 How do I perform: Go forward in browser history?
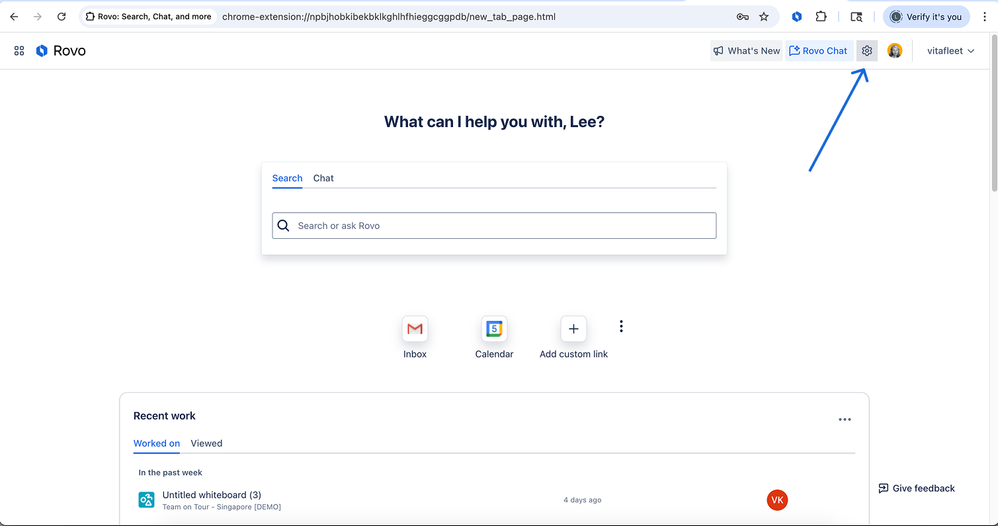38,17
